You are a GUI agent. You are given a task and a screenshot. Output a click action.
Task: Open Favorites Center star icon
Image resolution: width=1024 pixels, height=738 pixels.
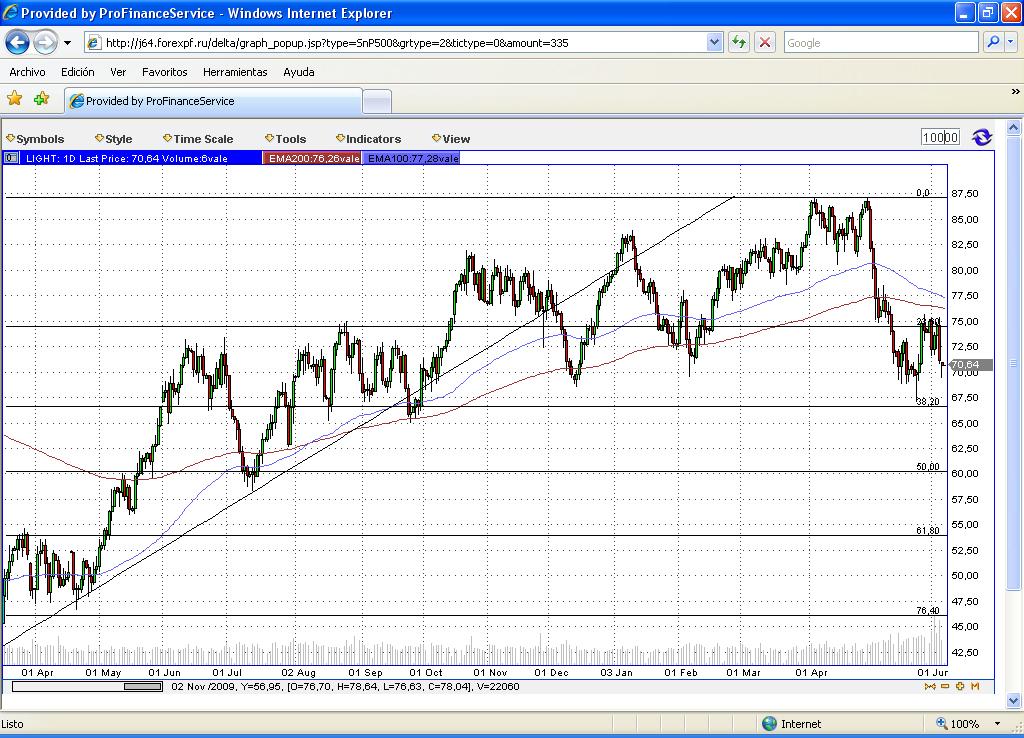[14, 99]
